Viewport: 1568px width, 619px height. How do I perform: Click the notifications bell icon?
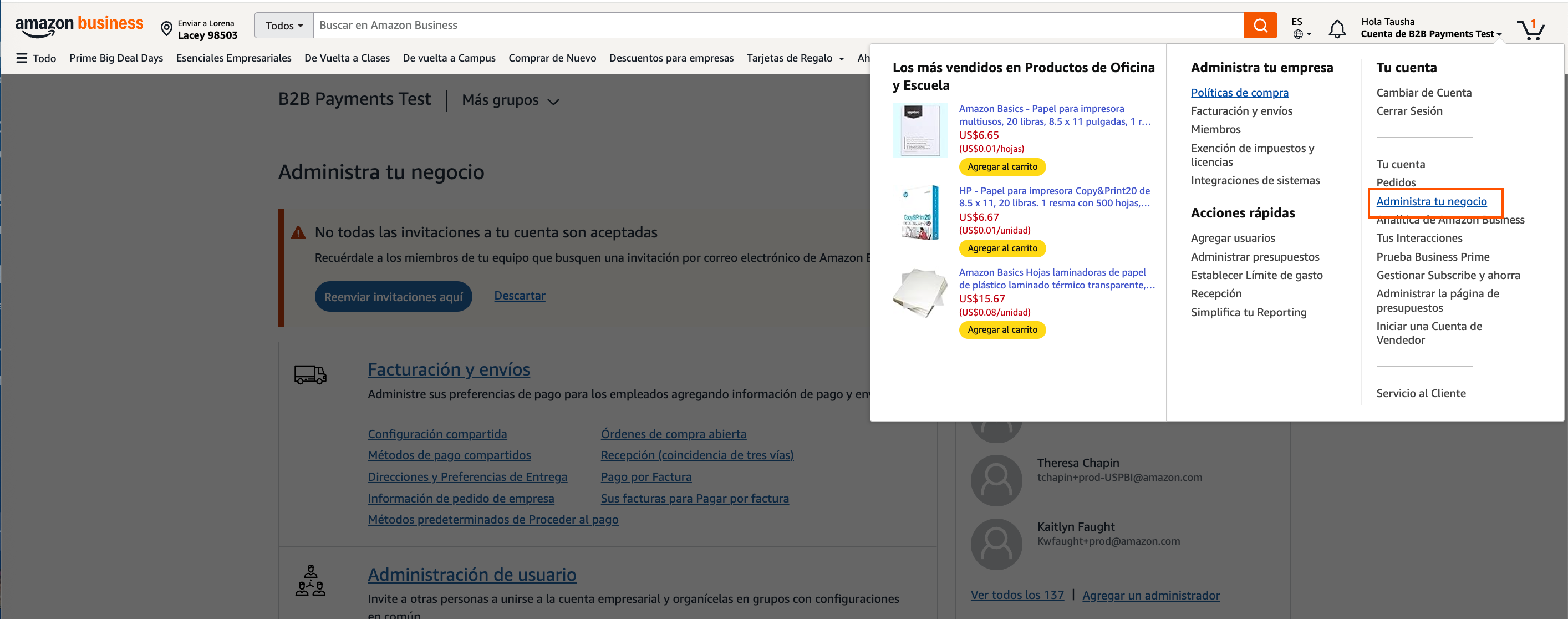click(x=1337, y=28)
